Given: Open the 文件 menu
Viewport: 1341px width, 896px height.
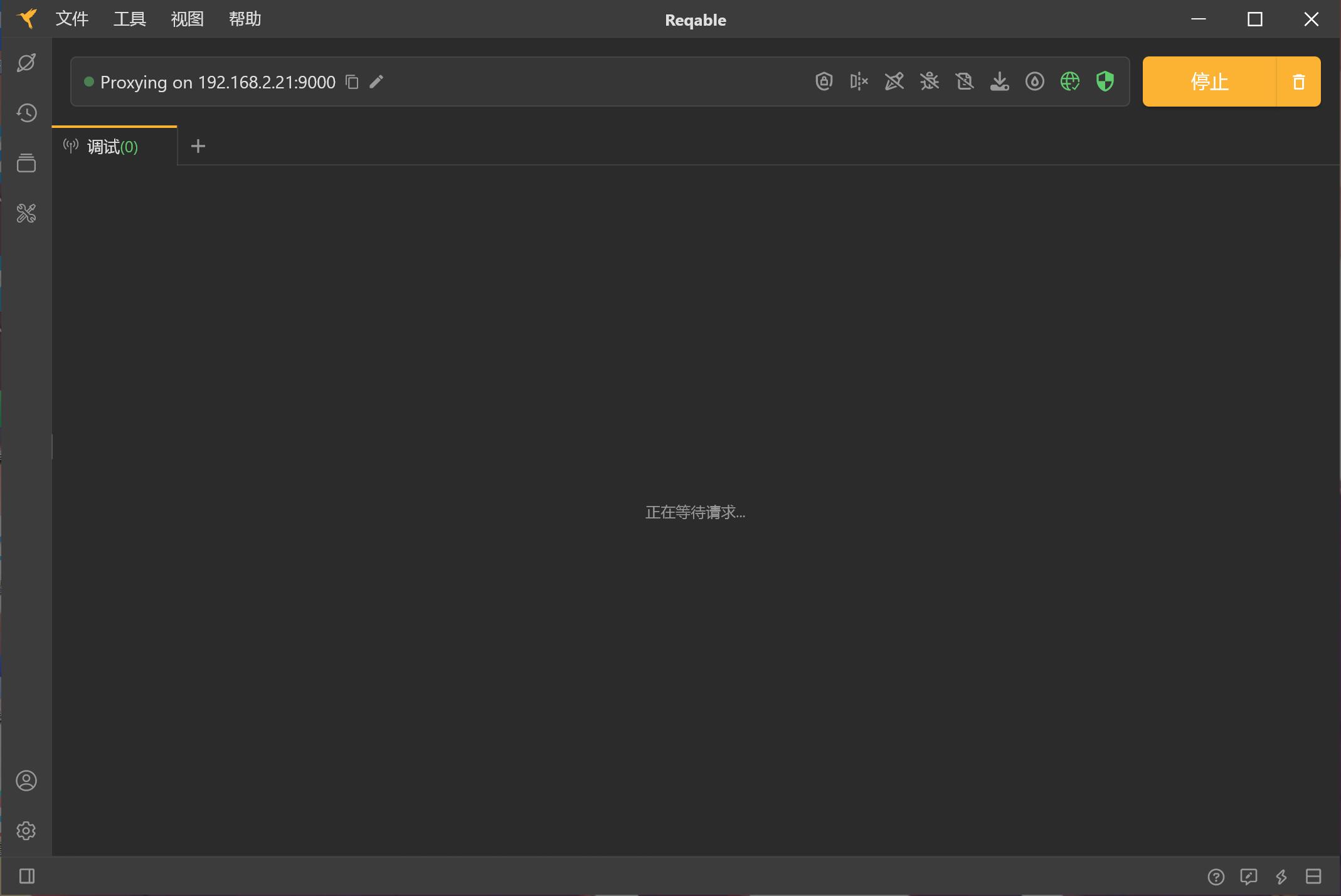Looking at the screenshot, I should click(x=72, y=19).
